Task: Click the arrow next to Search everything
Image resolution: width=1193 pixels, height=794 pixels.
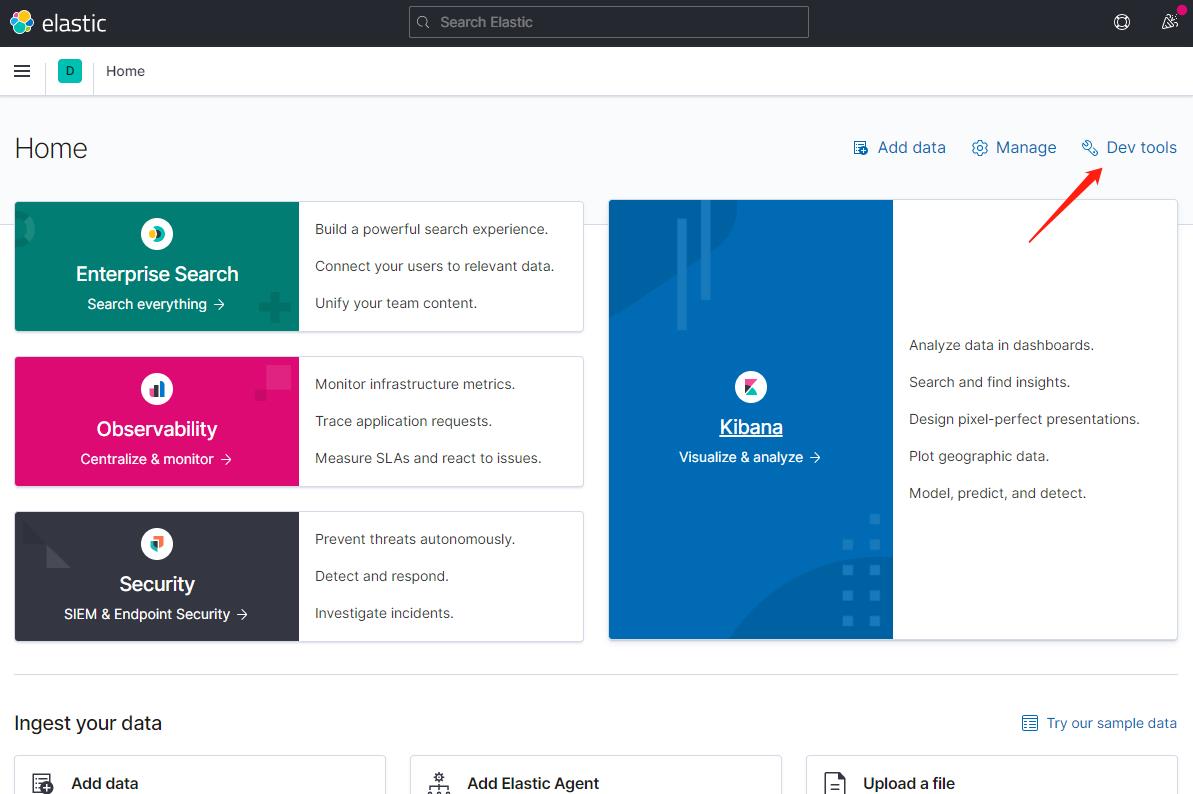Action: pyautogui.click(x=219, y=304)
